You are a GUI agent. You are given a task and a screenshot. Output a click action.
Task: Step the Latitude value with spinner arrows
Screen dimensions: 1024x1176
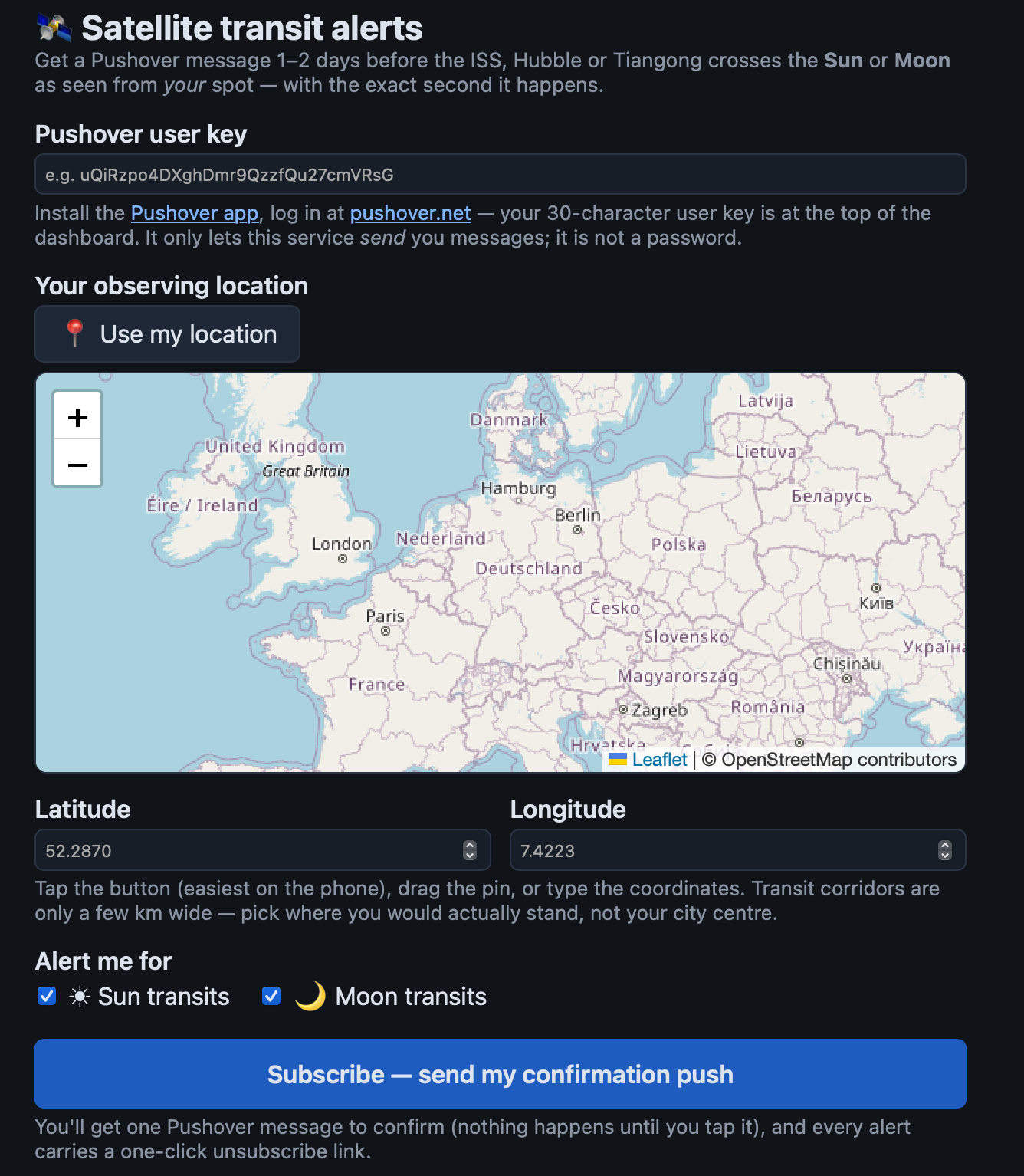pos(470,850)
